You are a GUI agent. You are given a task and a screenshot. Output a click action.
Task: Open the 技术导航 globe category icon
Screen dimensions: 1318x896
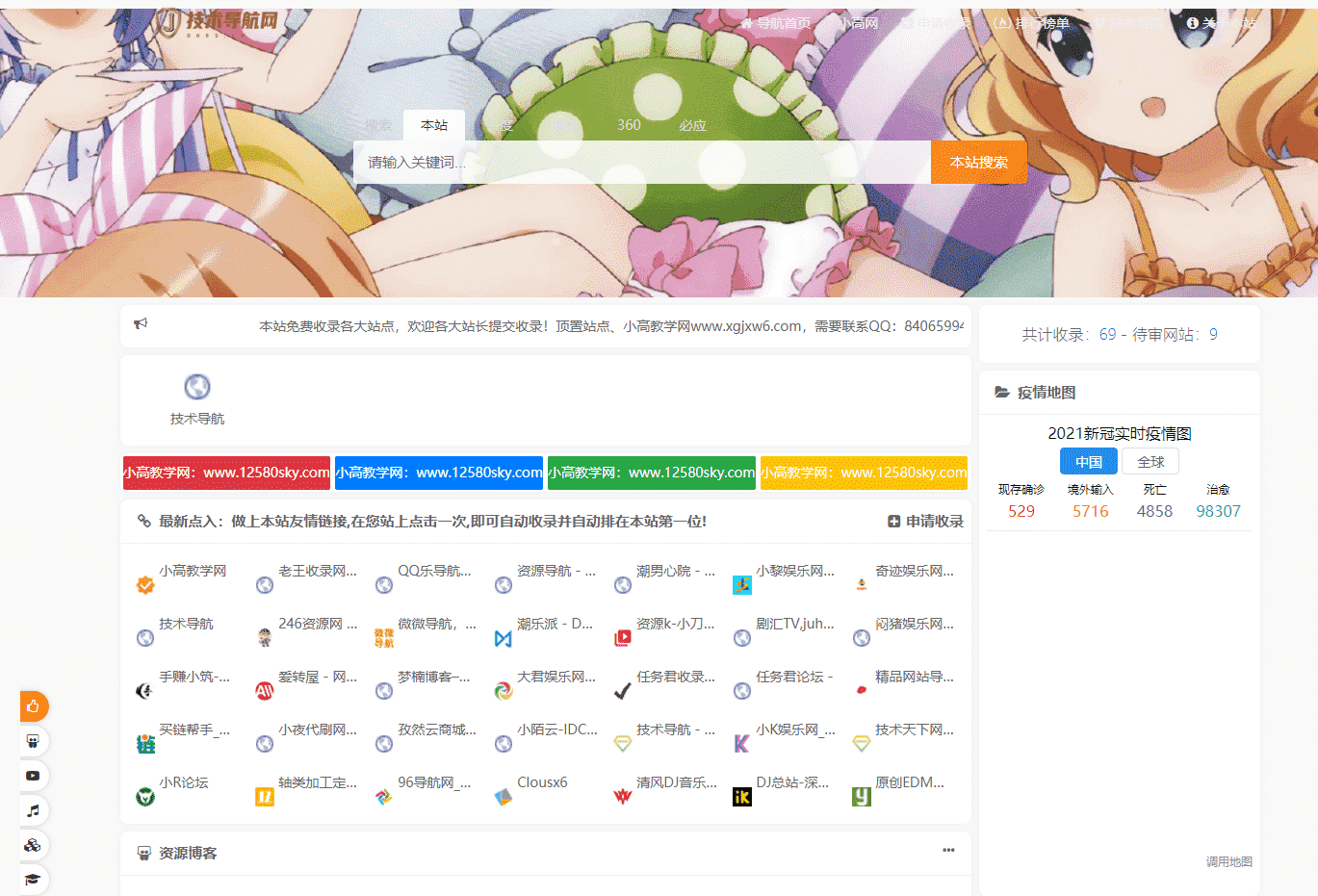[x=197, y=387]
